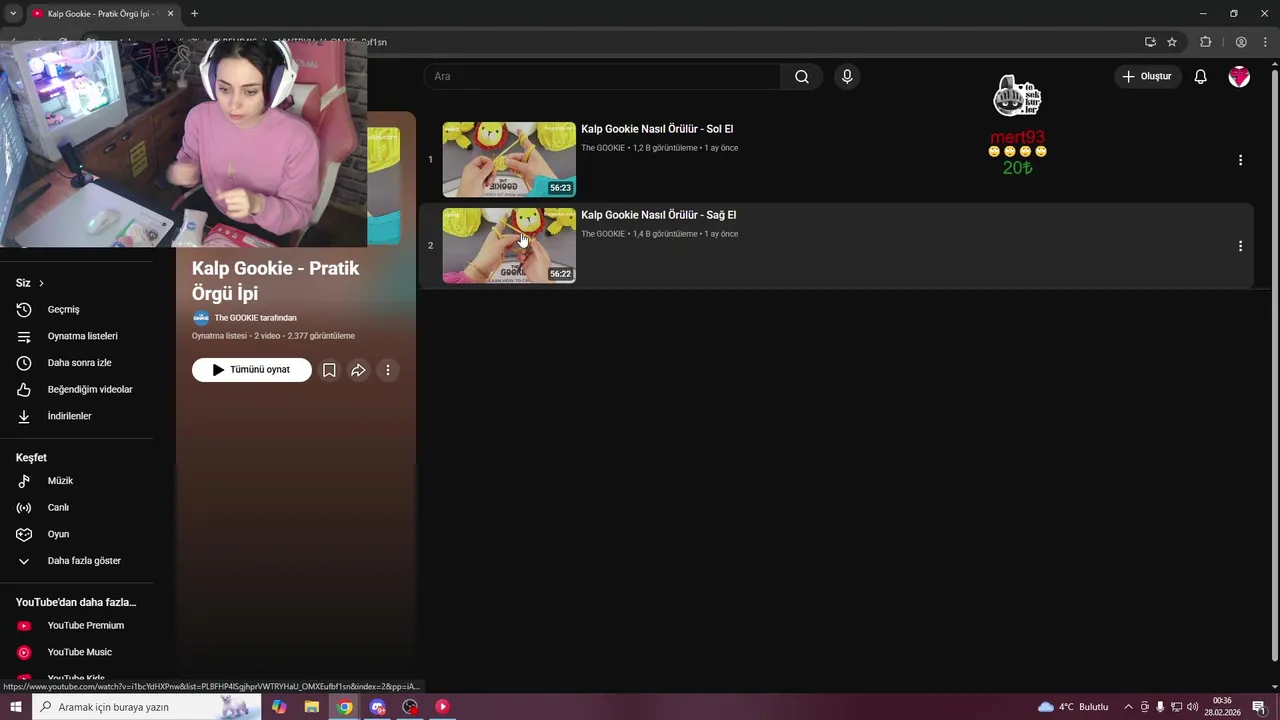Image resolution: width=1280 pixels, height=720 pixels.
Task: Open the Windows notification center icon
Action: (x=1258, y=707)
